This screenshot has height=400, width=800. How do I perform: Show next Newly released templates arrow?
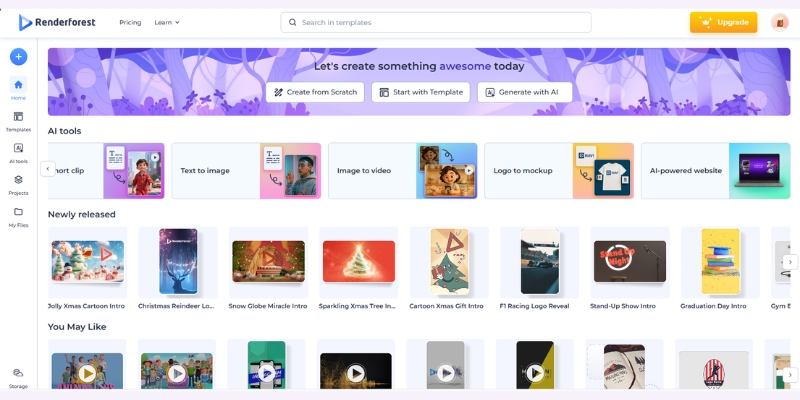(790, 262)
